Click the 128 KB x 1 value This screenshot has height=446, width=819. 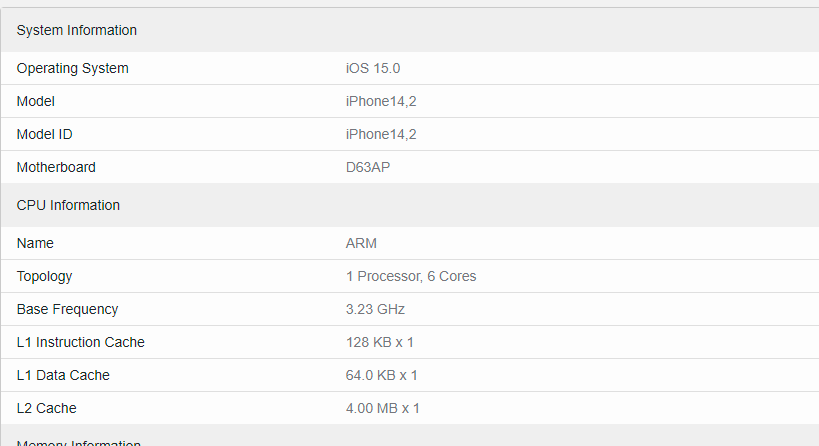pos(380,342)
